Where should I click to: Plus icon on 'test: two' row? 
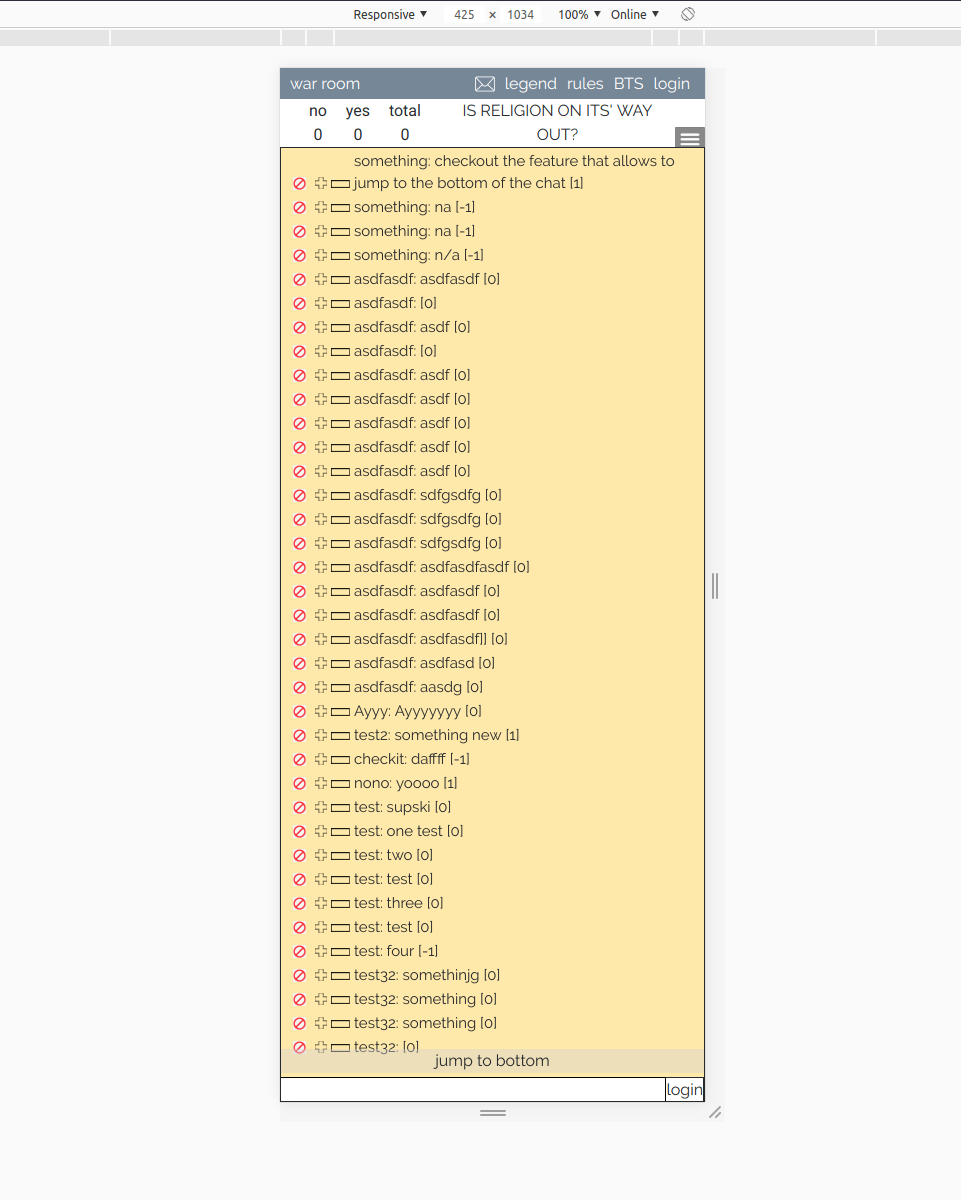321,855
